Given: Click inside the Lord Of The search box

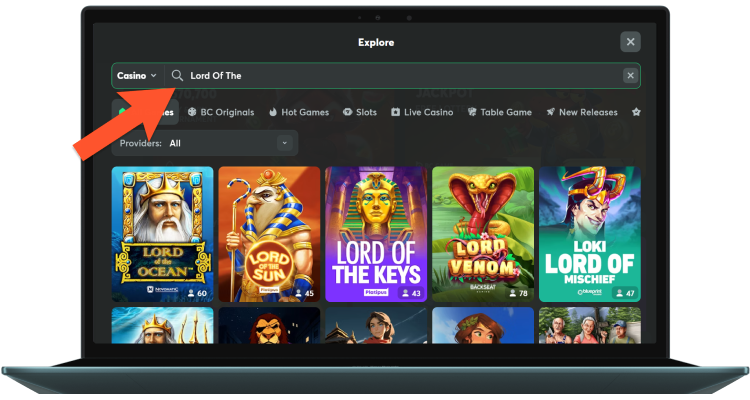Looking at the screenshot, I should coord(400,76).
